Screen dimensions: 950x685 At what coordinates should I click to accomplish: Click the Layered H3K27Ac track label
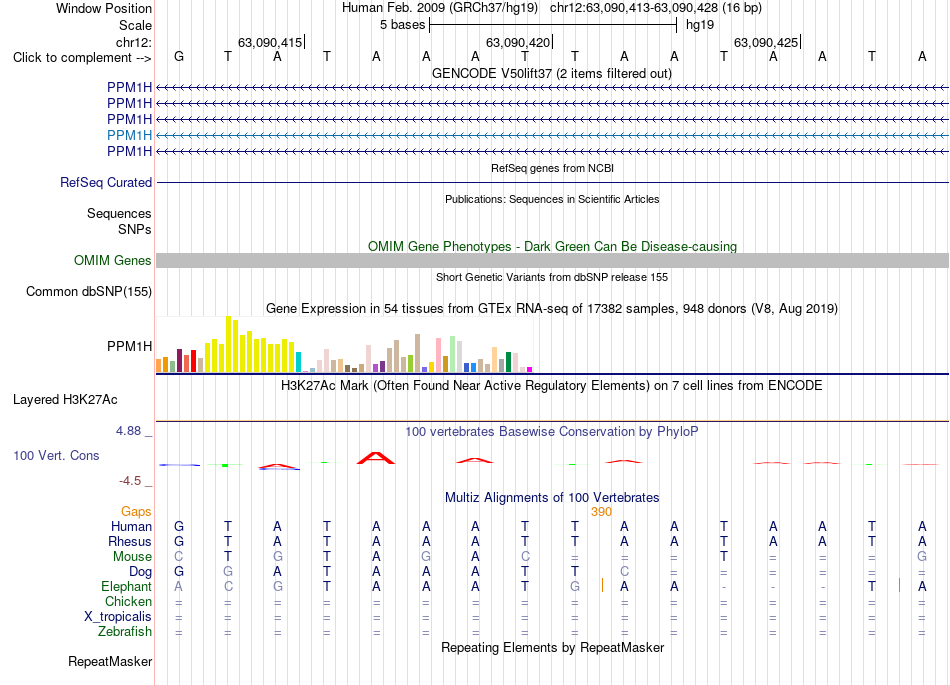click(65, 400)
